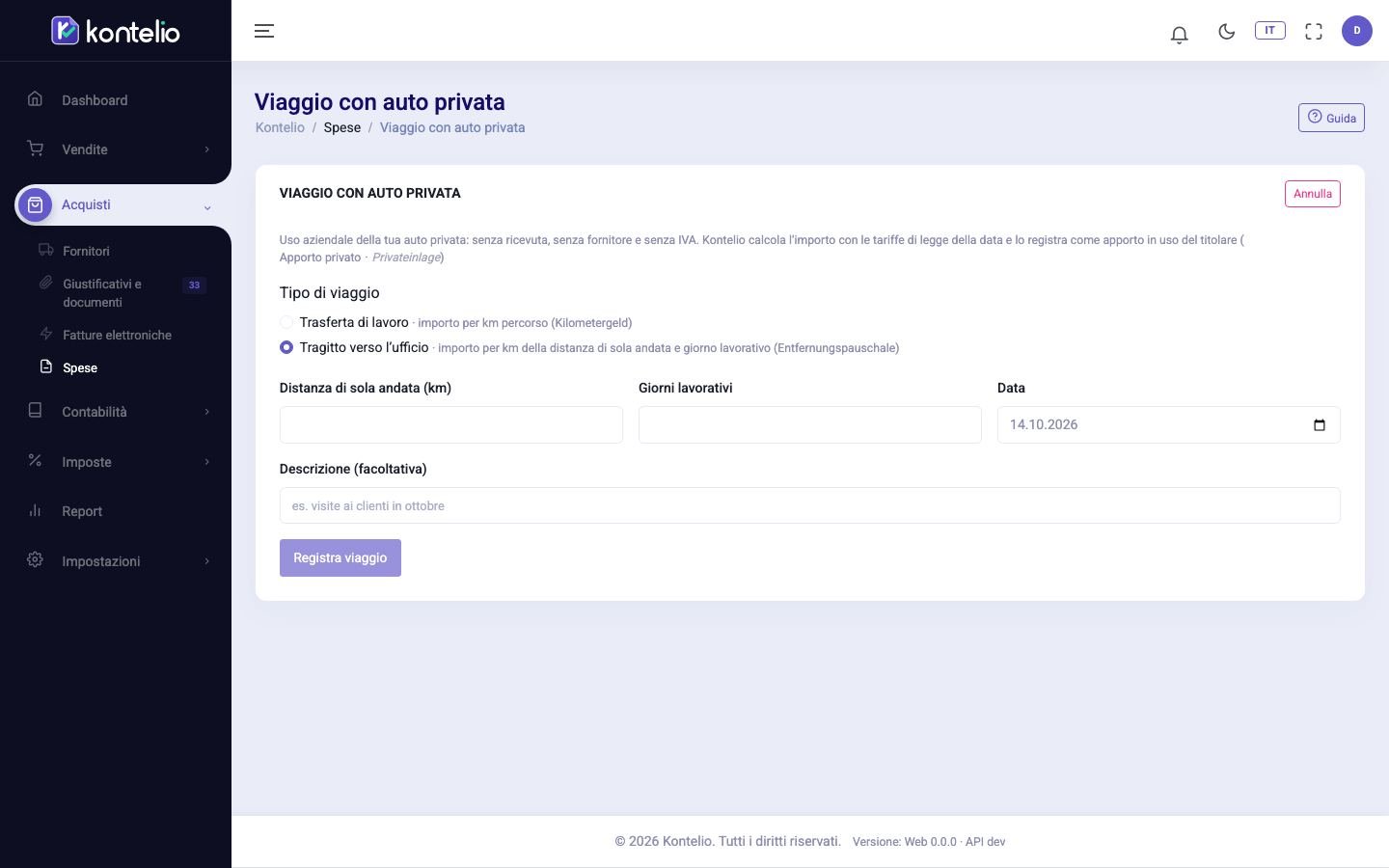Expand the Vendite menu chevron
Image resolution: width=1389 pixels, height=868 pixels.
click(206, 149)
